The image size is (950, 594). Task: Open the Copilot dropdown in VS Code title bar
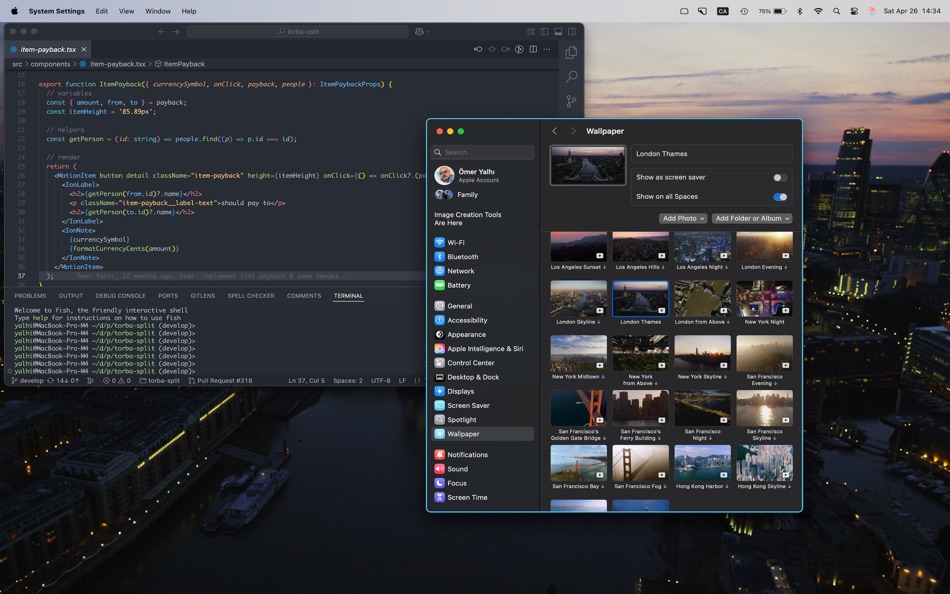[426, 32]
